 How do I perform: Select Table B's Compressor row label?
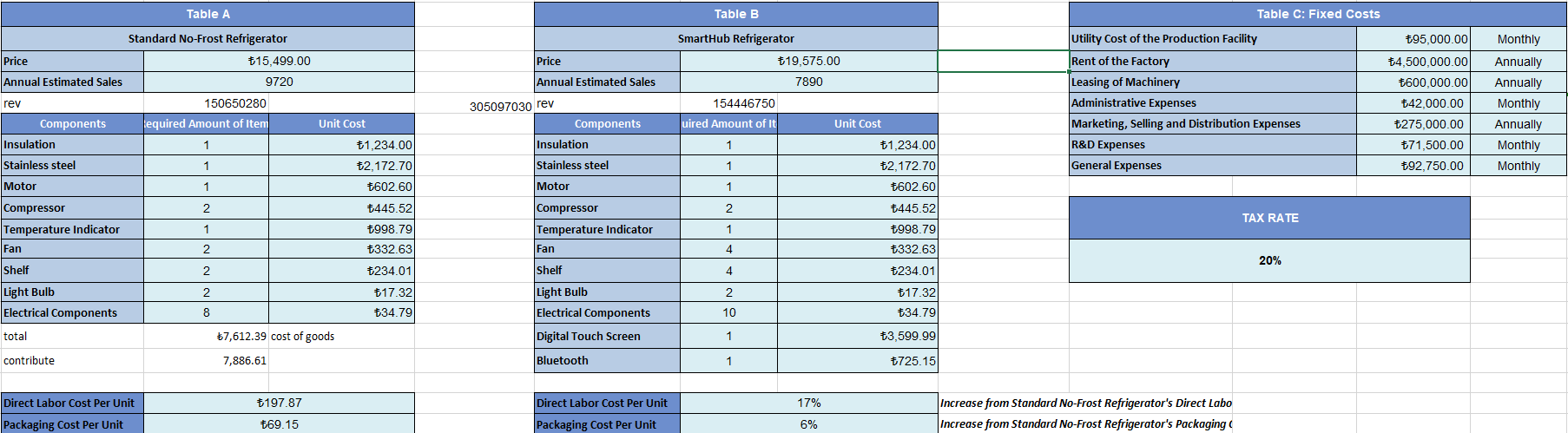607,208
